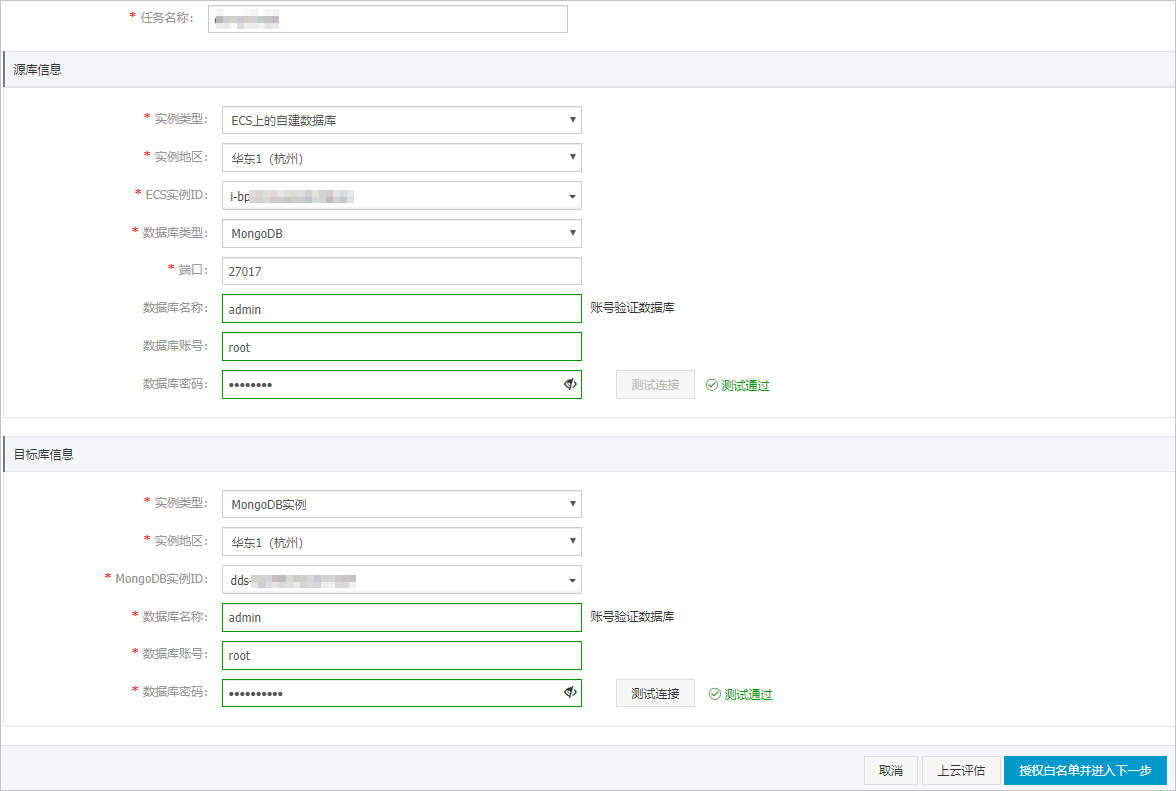The image size is (1176, 791).
Task: Click the 任务名称 input field
Action: (388, 19)
